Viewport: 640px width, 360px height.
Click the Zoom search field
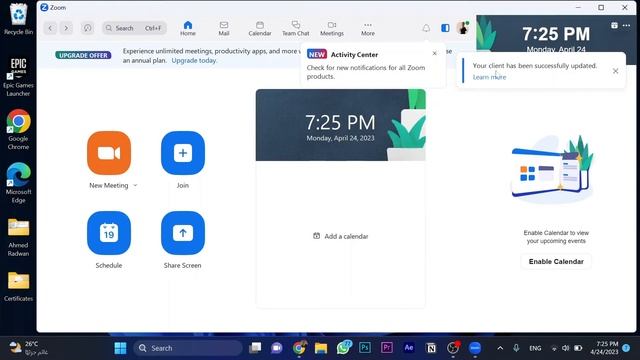point(134,28)
